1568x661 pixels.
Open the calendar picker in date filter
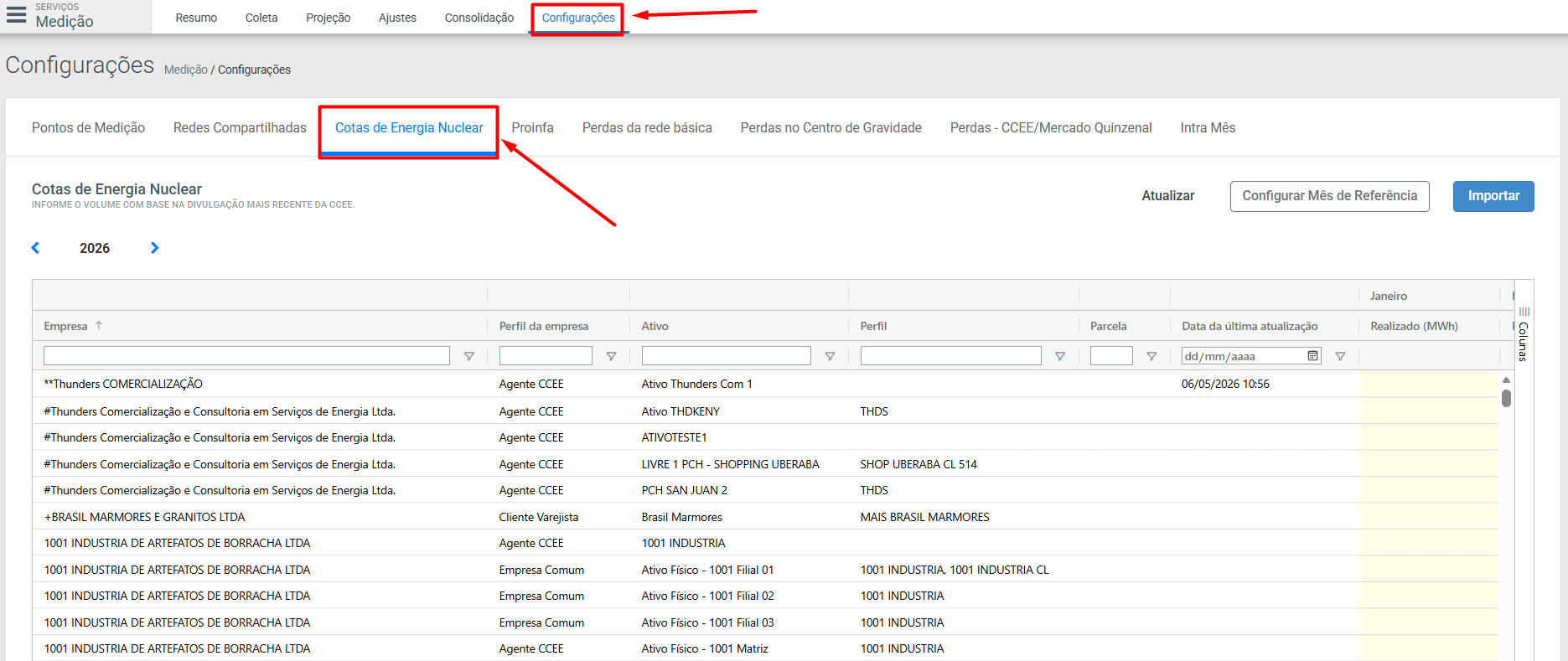1312,356
